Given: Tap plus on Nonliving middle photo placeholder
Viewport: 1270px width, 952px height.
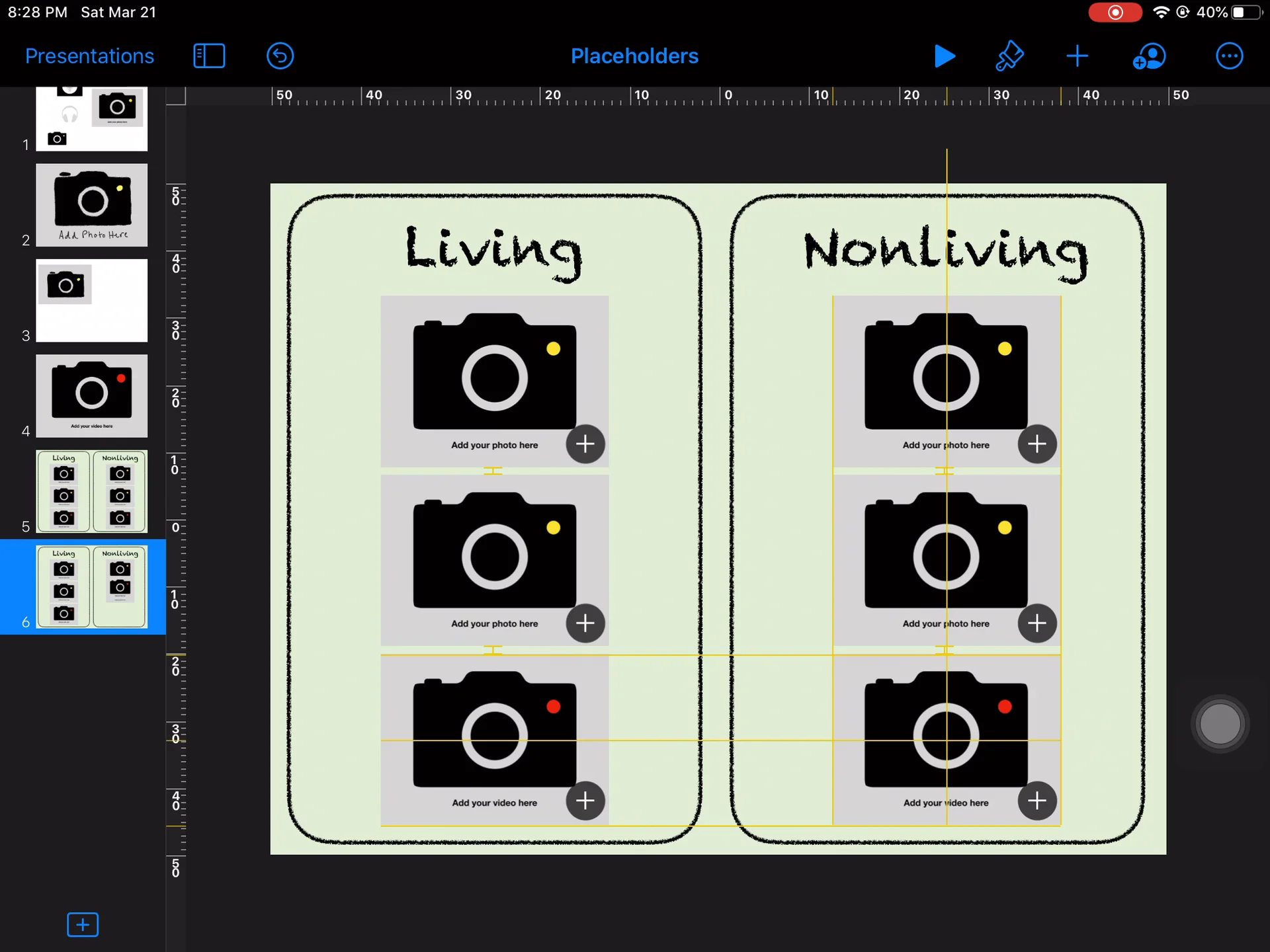Looking at the screenshot, I should point(1037,623).
